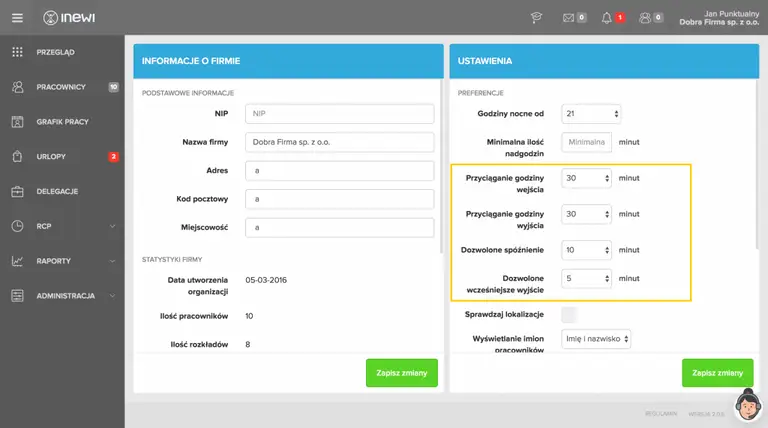Open the graduation cap tutorial icon

point(536,17)
